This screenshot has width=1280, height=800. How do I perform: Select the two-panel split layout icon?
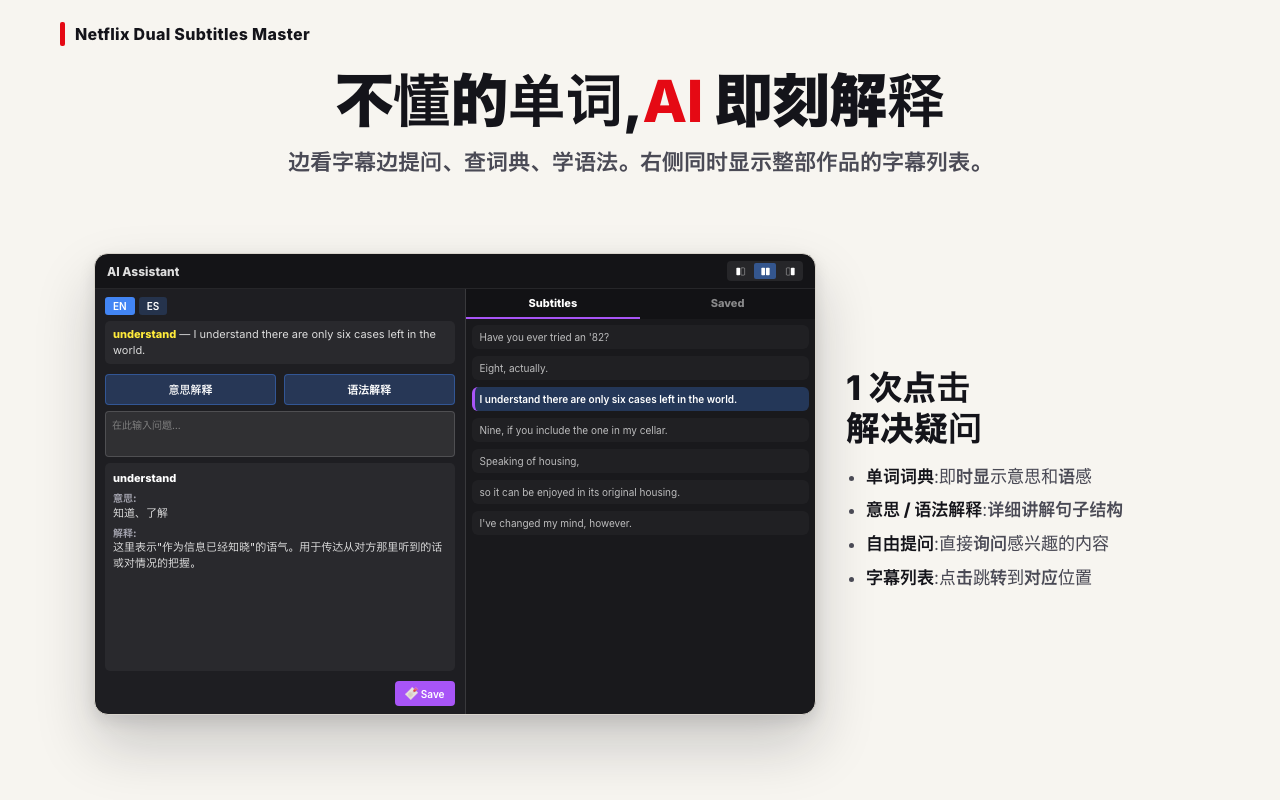(x=765, y=271)
